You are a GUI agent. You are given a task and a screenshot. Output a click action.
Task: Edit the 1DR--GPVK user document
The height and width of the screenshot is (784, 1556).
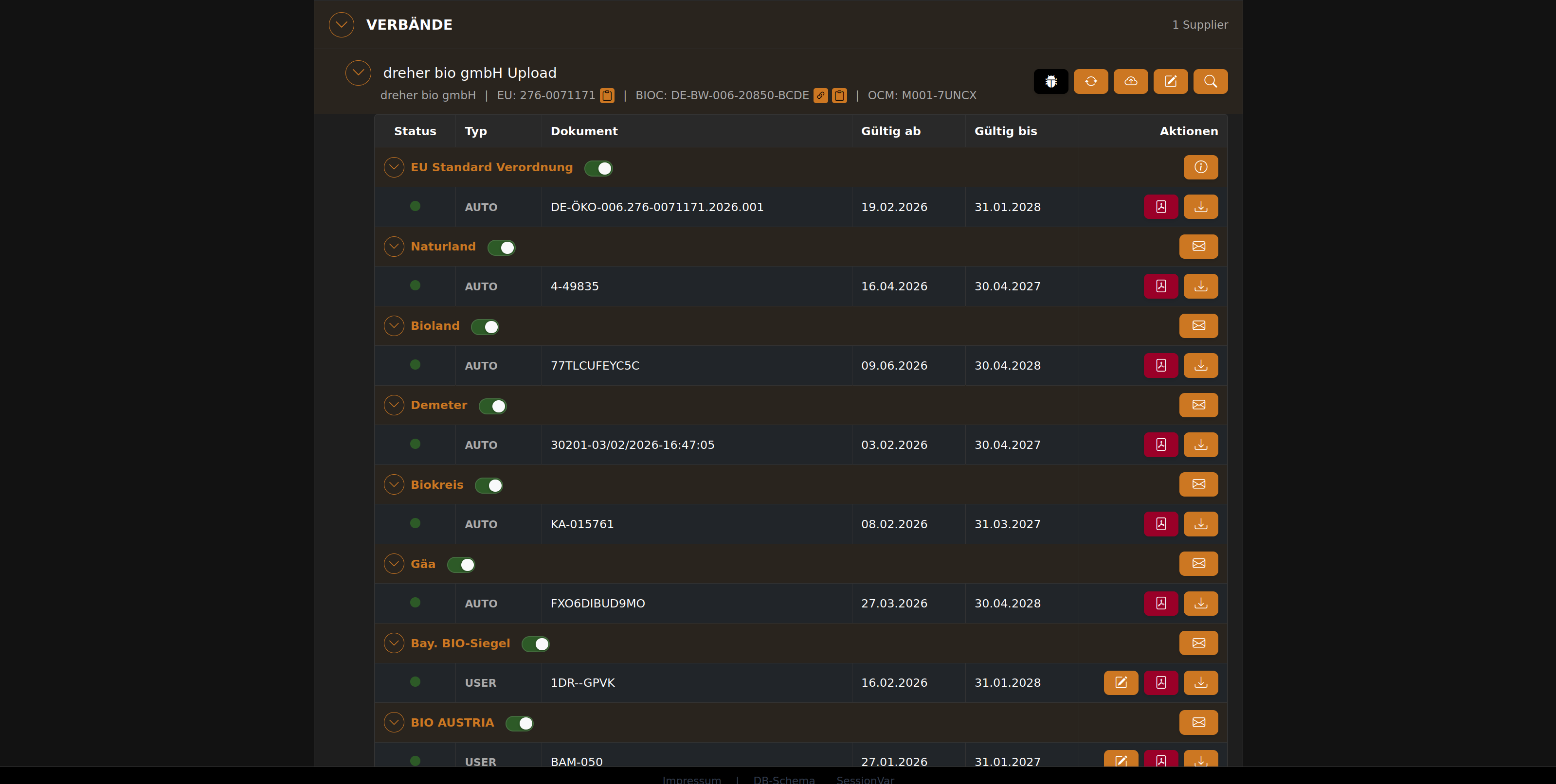(x=1121, y=682)
